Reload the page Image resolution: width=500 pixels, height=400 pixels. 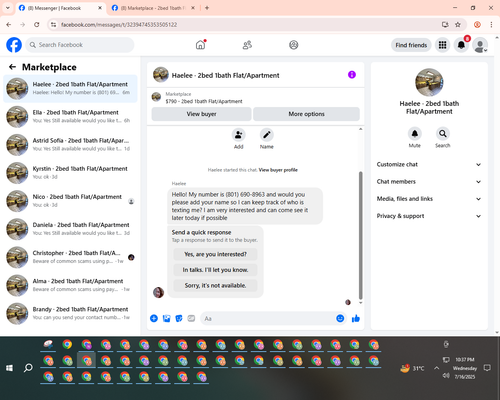37,25
